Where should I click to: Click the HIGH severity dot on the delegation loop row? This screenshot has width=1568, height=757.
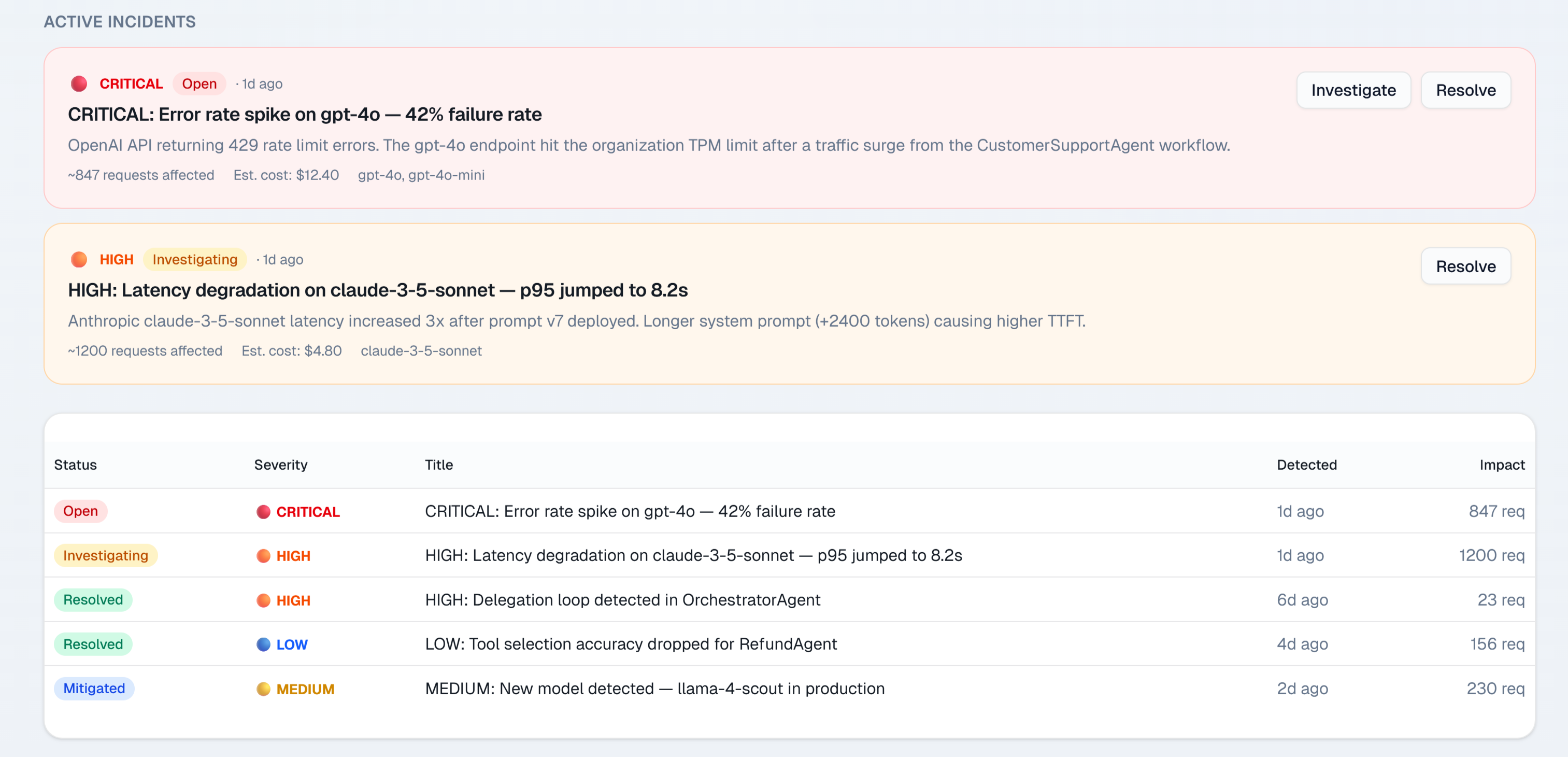(x=263, y=600)
